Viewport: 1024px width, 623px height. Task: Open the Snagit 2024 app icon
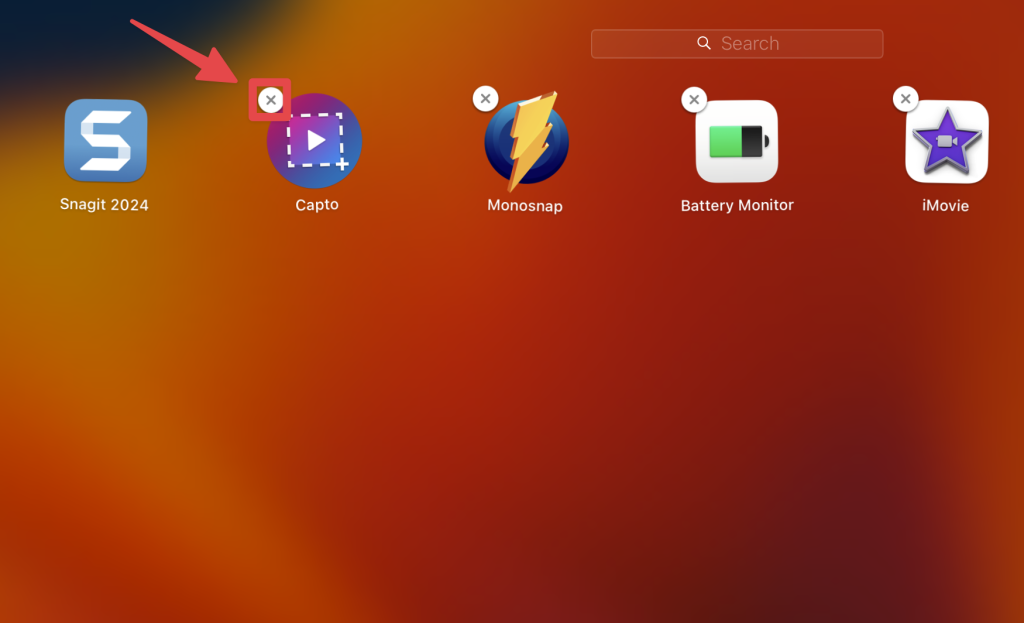pos(106,140)
